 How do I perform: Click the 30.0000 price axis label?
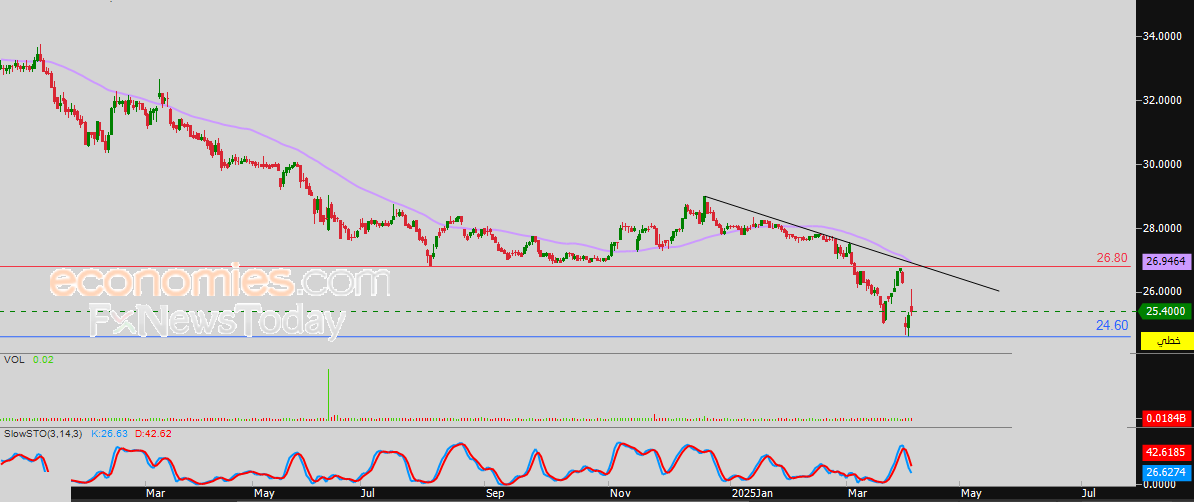pyautogui.click(x=1164, y=164)
